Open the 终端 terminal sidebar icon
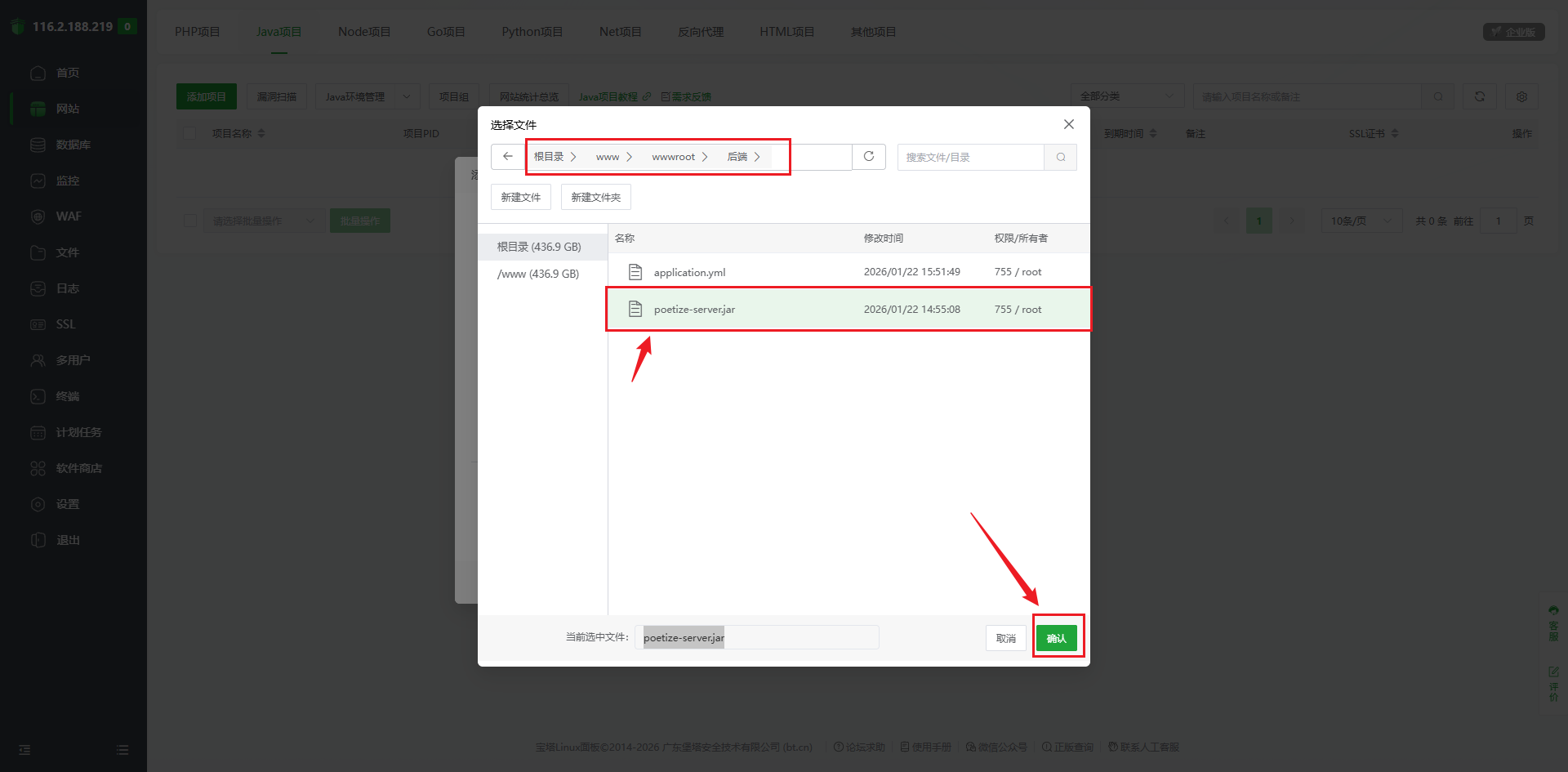Image resolution: width=1568 pixels, height=772 pixels. pyautogui.click(x=38, y=396)
